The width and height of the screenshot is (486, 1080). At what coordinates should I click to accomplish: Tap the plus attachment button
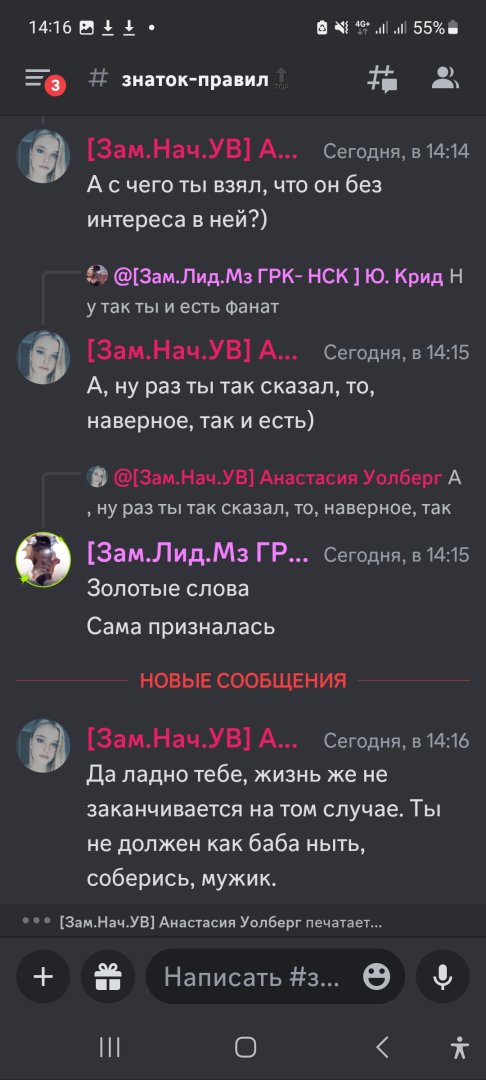[43, 976]
